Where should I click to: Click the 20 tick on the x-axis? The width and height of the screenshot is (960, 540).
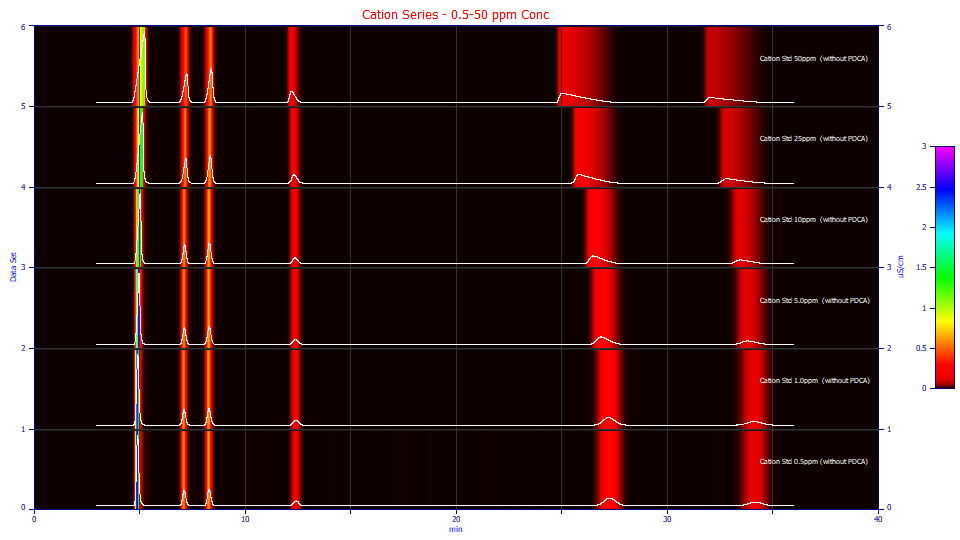[x=456, y=519]
